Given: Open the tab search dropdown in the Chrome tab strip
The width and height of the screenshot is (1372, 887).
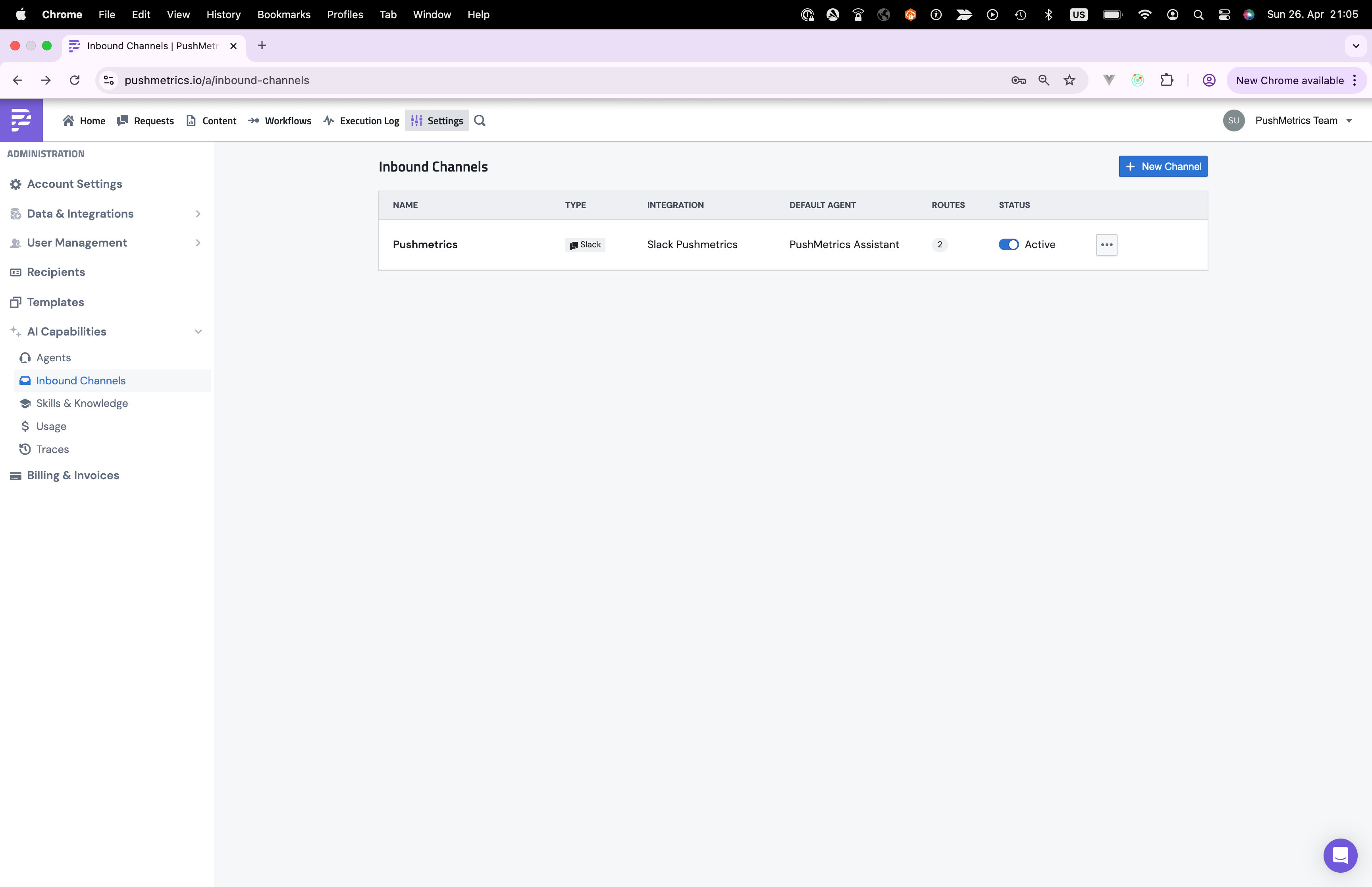Looking at the screenshot, I should (x=1355, y=46).
